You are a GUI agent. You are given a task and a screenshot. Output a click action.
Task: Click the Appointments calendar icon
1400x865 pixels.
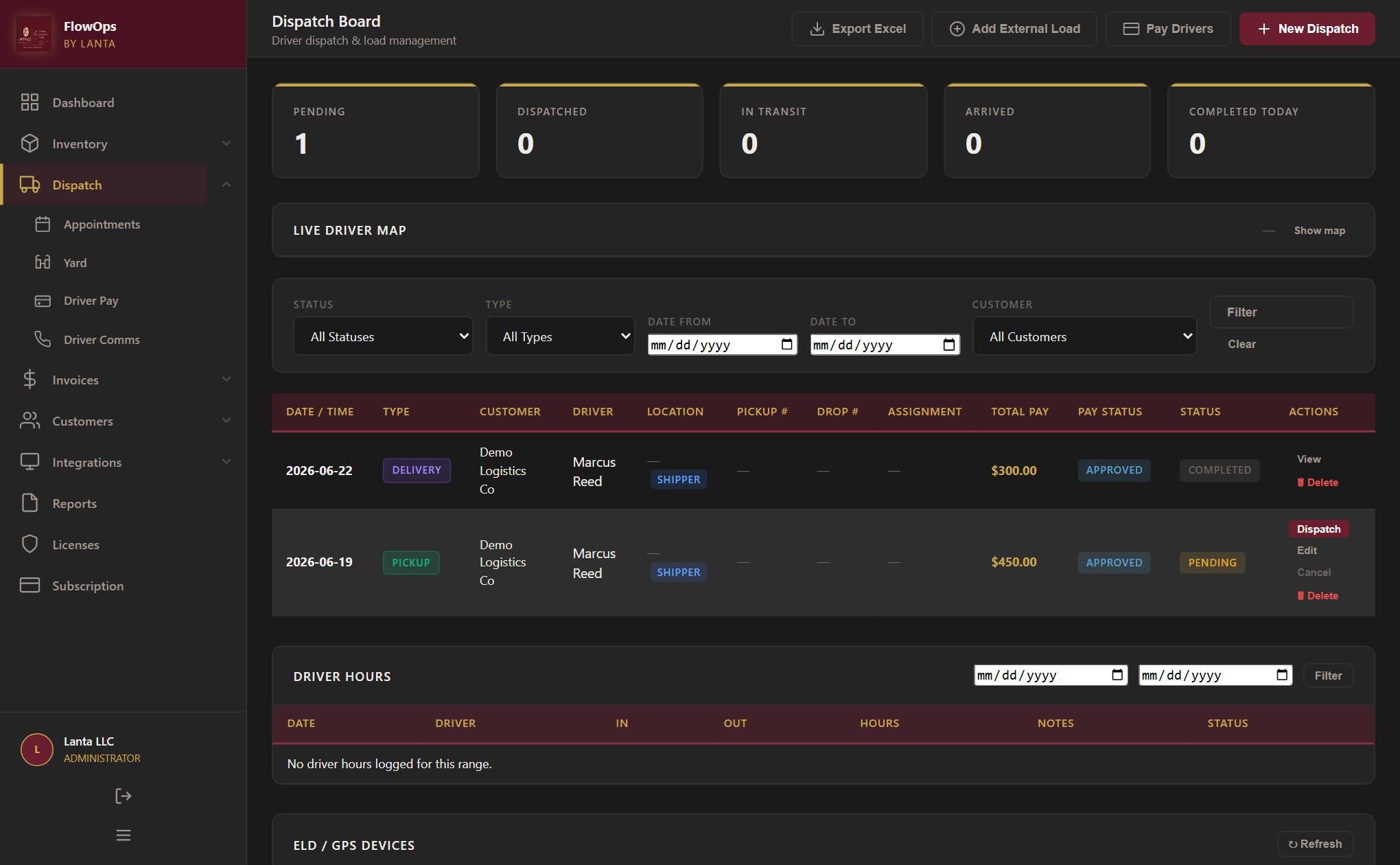tap(43, 224)
